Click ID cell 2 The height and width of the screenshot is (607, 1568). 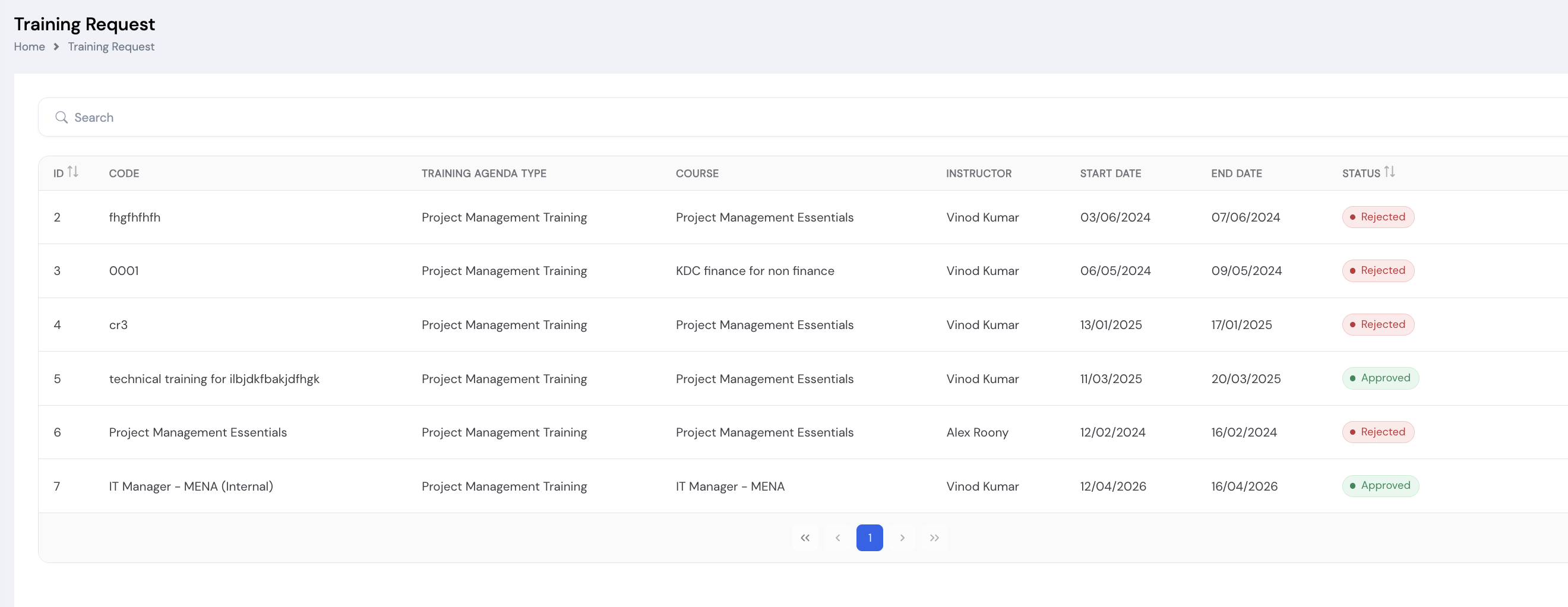point(57,217)
